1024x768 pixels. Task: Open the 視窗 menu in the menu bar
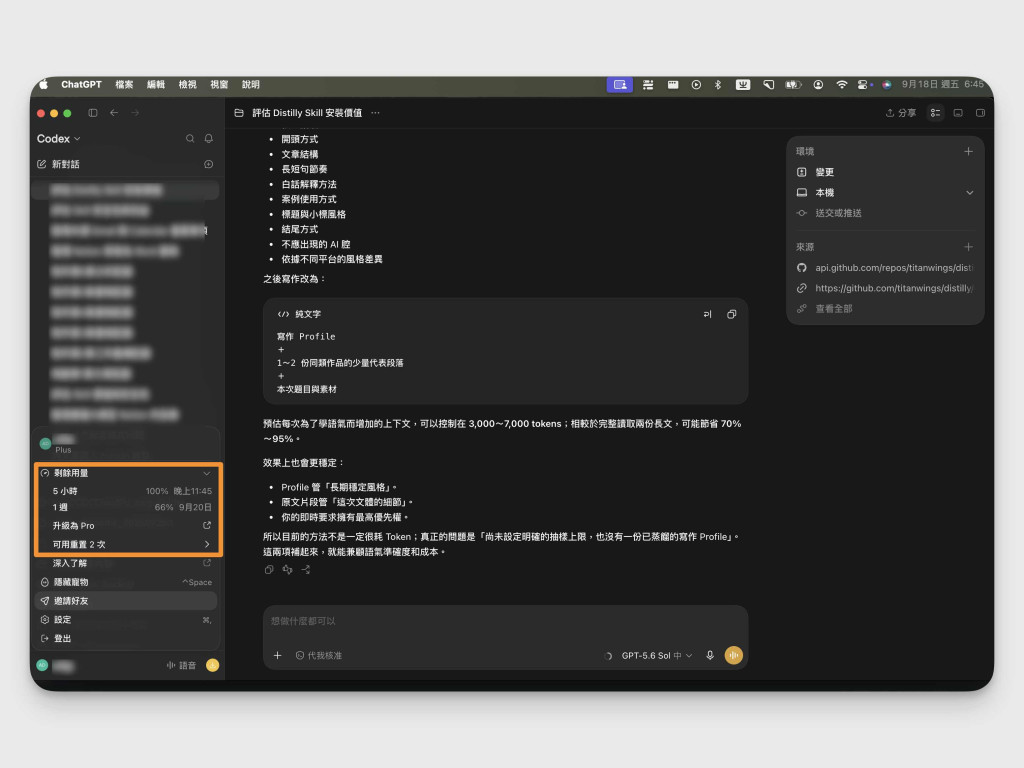pos(219,85)
